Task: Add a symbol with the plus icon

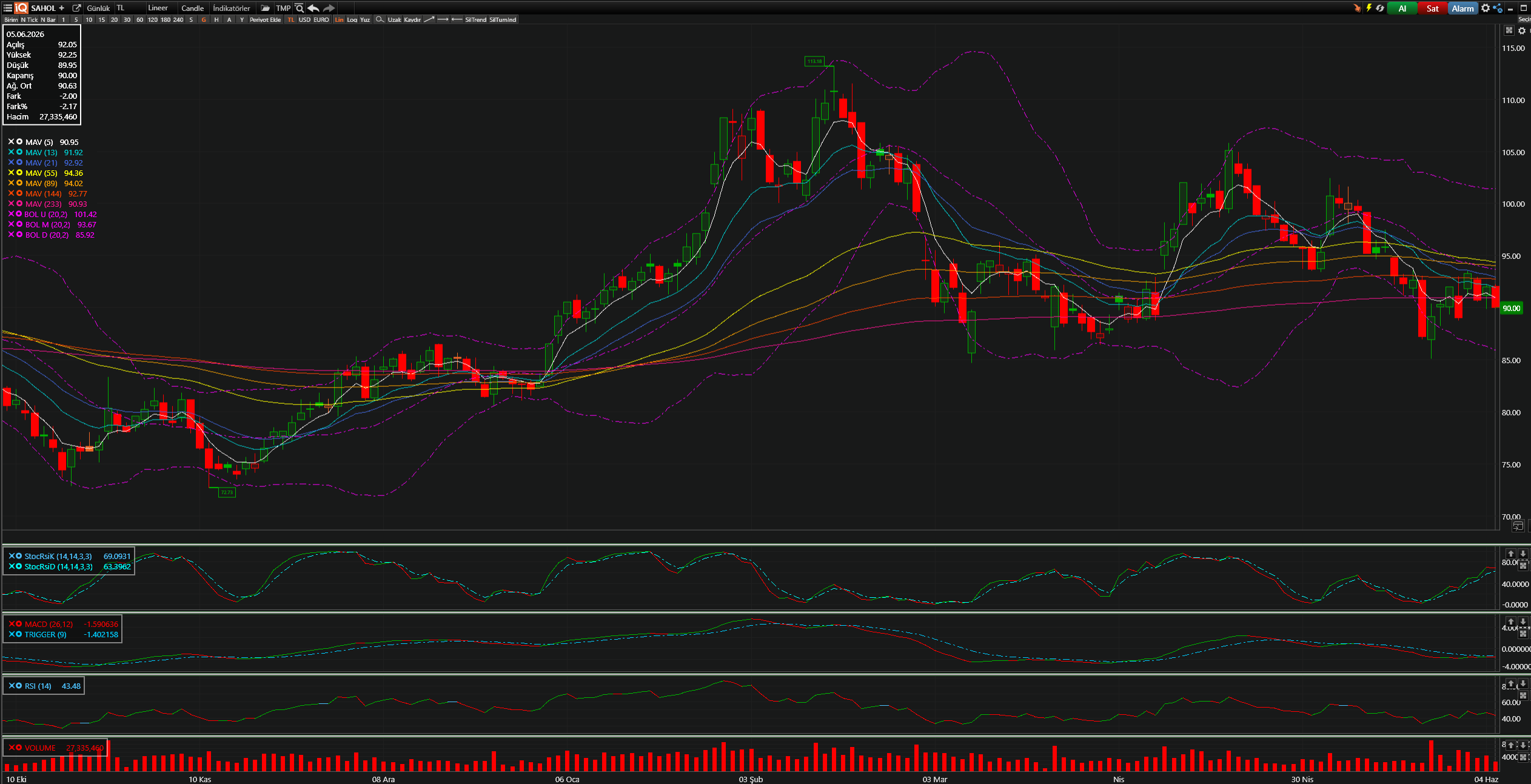Action: click(61, 8)
